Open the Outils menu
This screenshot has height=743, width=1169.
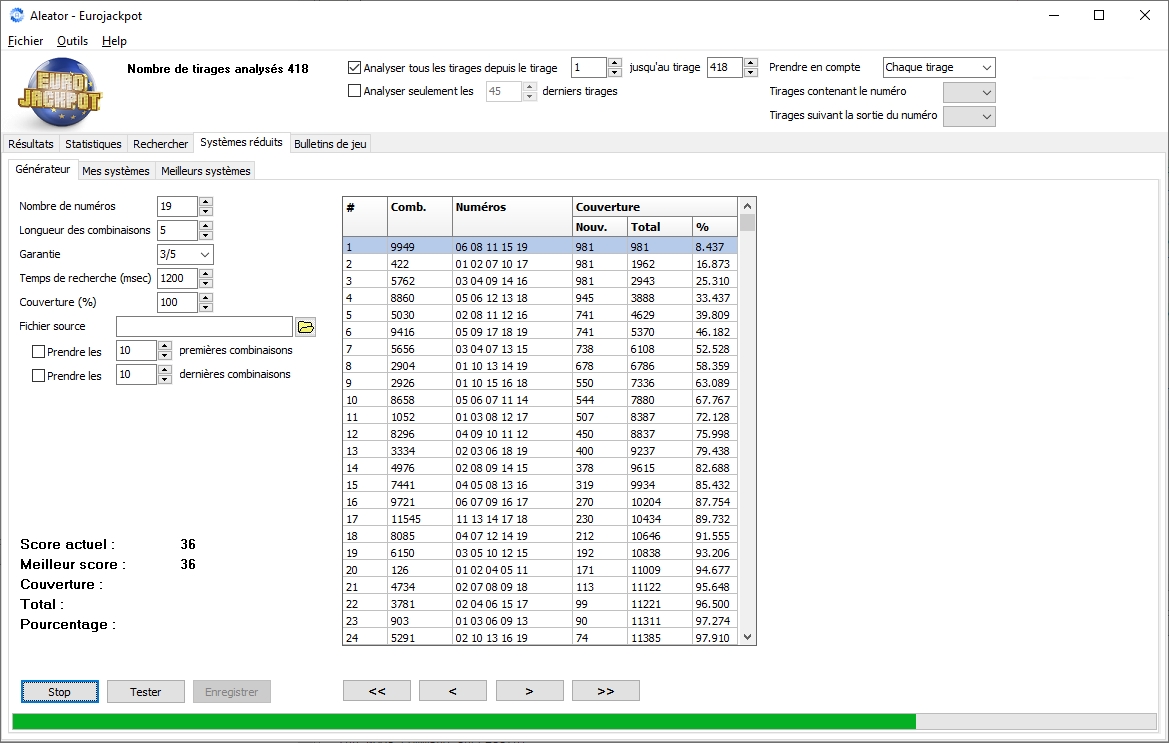(72, 41)
